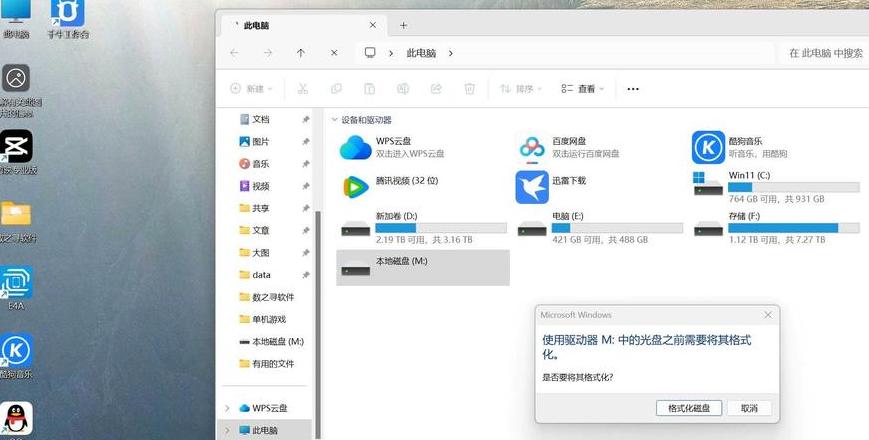Screen dimensions: 869x440
Task: Click the Copy toolbar icon
Action: click(x=336, y=89)
